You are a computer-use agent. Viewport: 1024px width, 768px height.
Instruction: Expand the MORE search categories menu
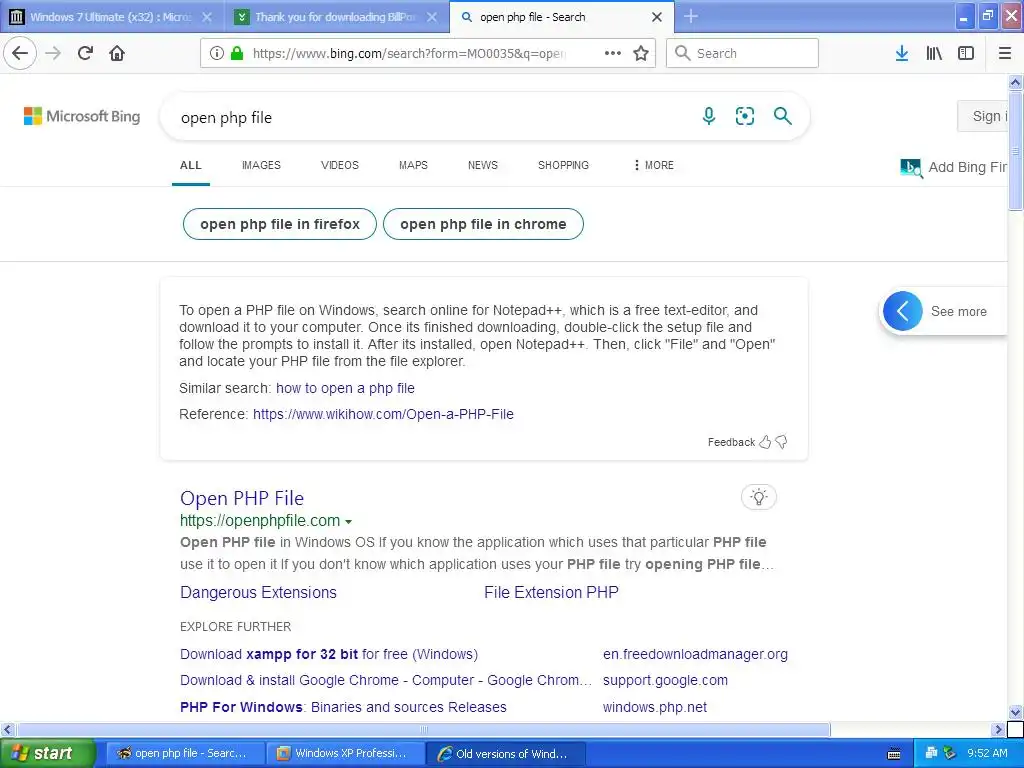coord(654,165)
